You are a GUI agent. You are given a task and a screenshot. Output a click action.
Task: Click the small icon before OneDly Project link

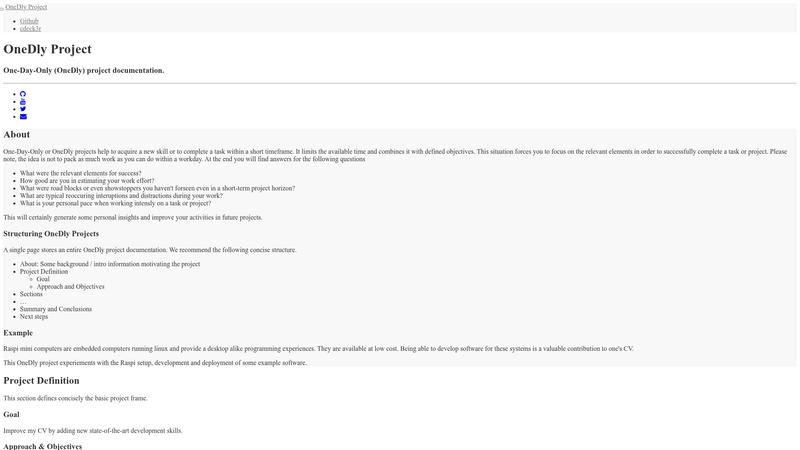coord(2,9)
